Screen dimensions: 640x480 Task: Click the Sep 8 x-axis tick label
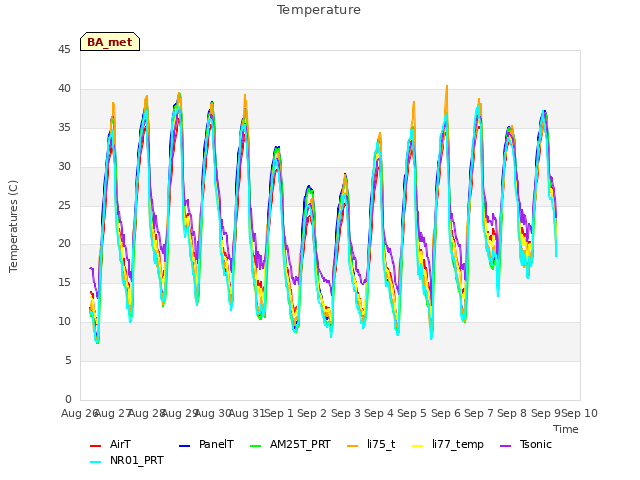coord(512,413)
